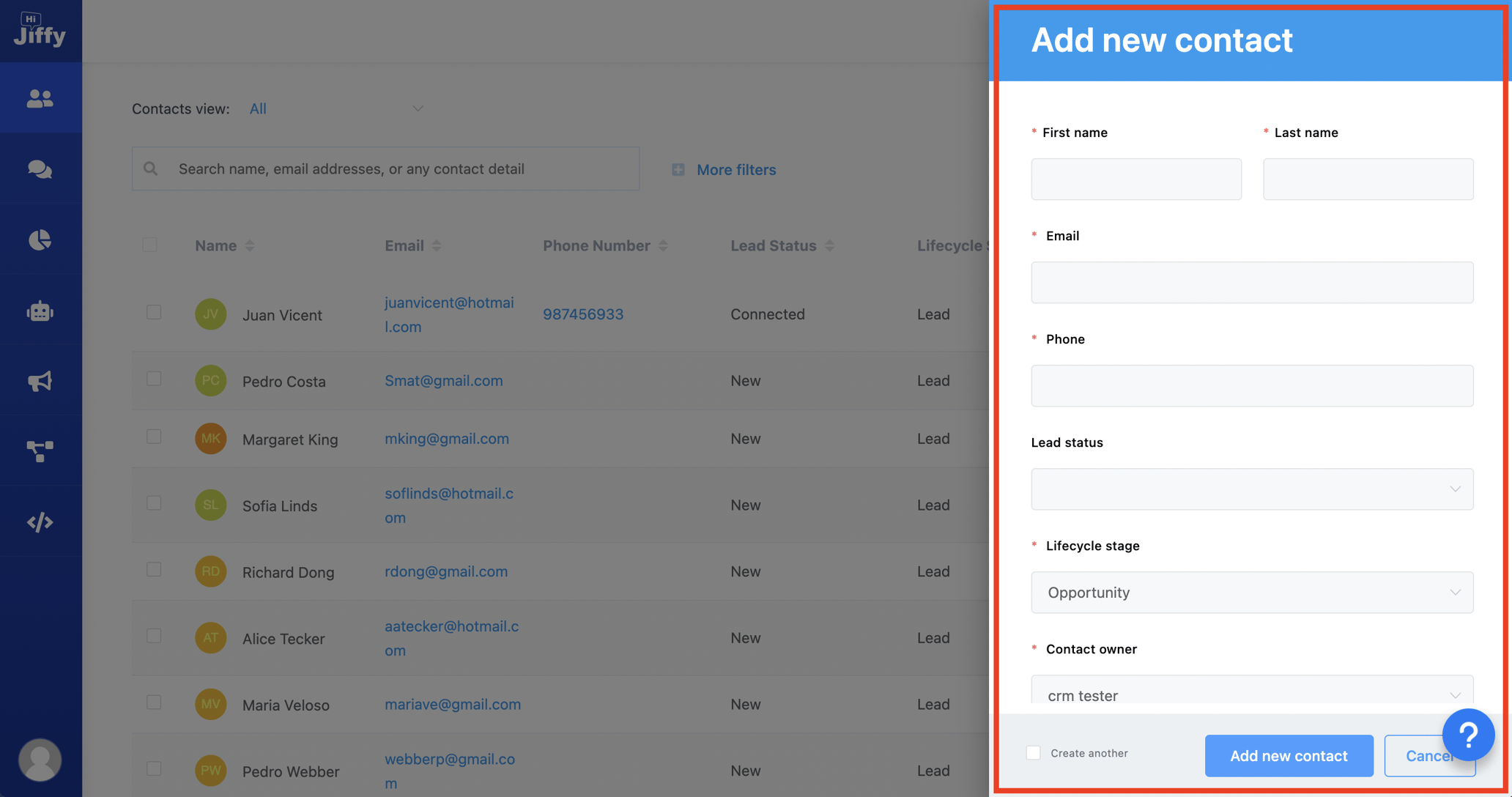
Task: Email mking@gmail.com via its link
Action: click(x=447, y=438)
